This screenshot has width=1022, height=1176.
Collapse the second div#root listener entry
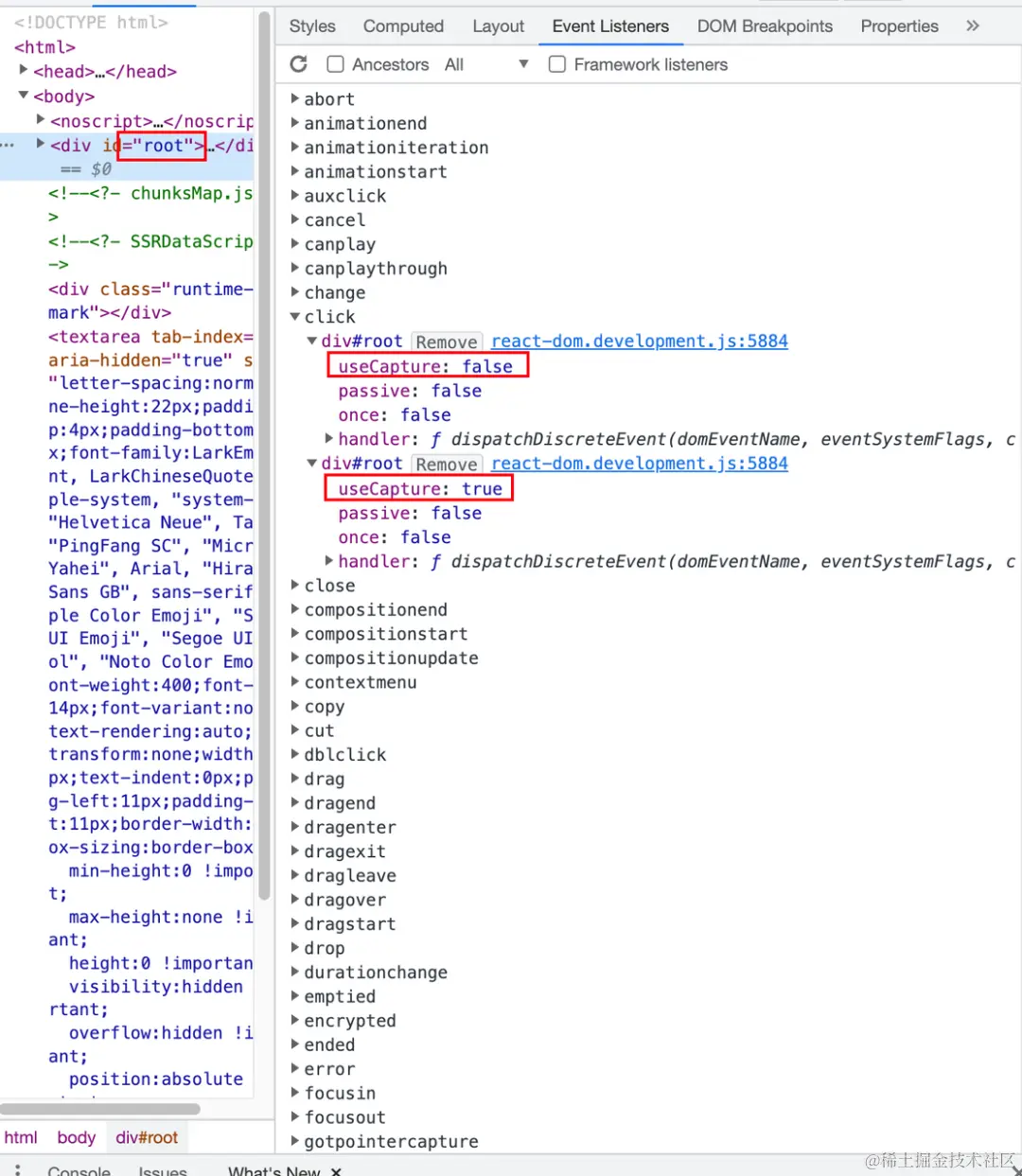point(312,463)
